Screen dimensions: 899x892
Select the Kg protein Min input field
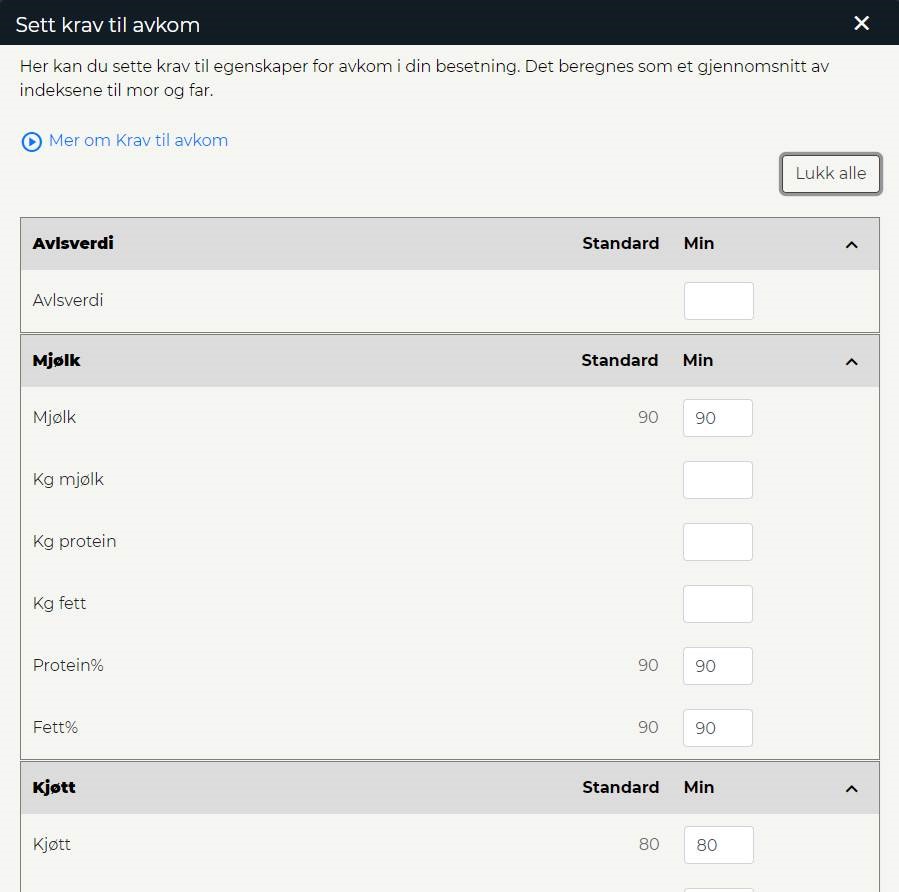click(x=718, y=542)
